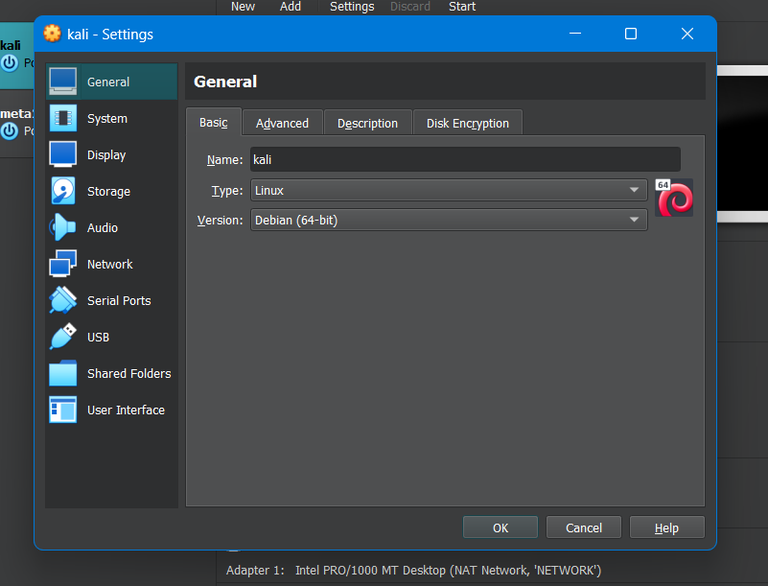Open the Storage settings icon
Screen dimensions: 768x586
(63, 191)
